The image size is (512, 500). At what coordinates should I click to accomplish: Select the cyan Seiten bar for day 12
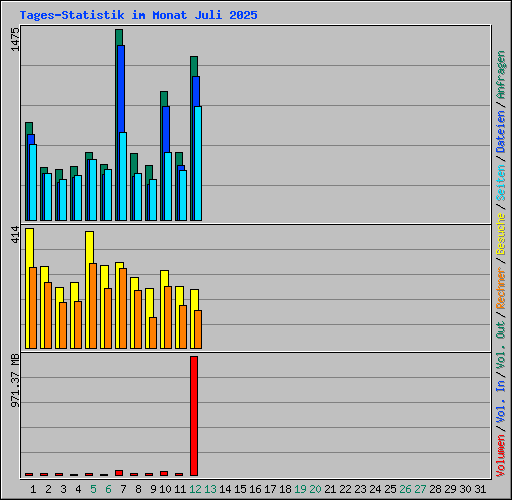point(198,163)
